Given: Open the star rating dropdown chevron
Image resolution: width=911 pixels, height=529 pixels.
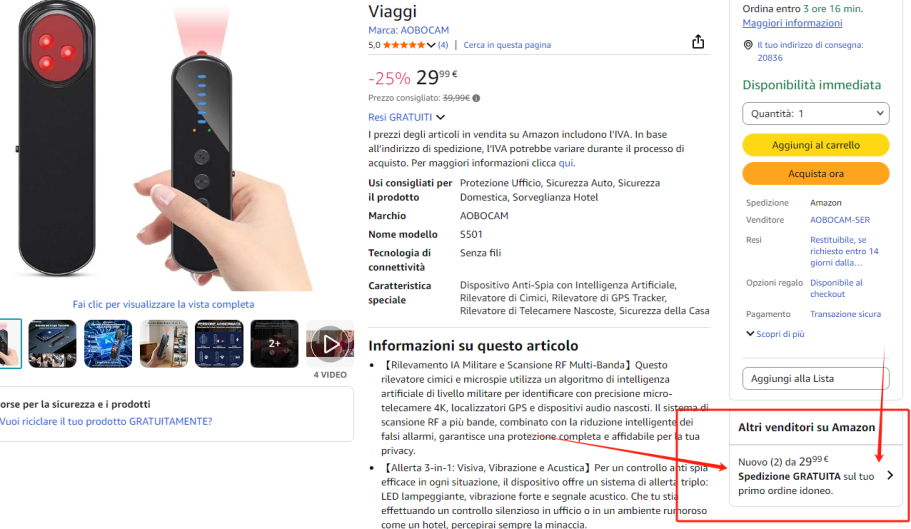Looking at the screenshot, I should tap(431, 45).
